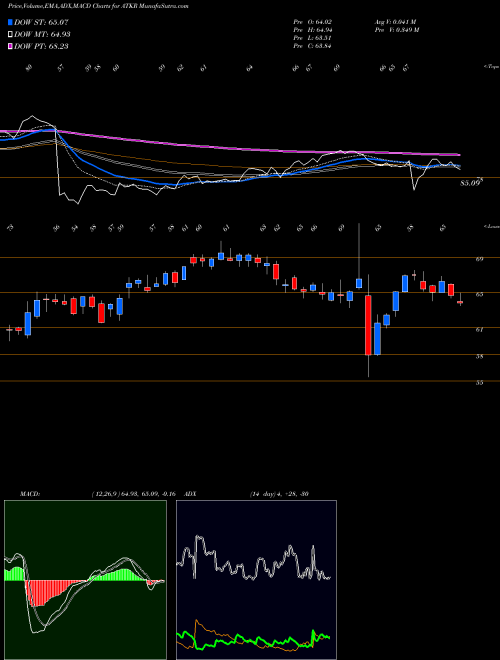Viewport: 500px width, 660px height.
Task: Click the 'Pre O: 64.02' value
Action: coord(314,22)
